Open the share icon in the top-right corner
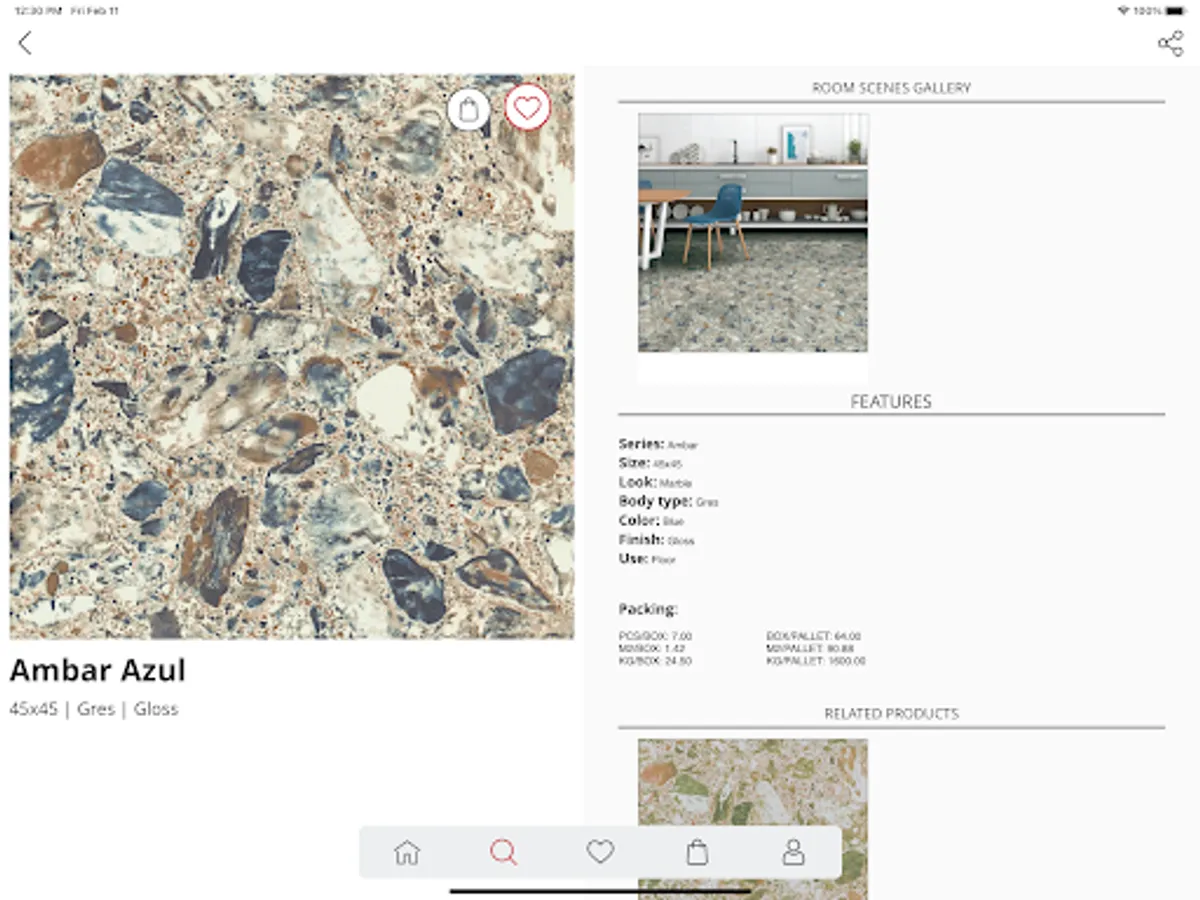The width and height of the screenshot is (1200, 900). 1170,43
